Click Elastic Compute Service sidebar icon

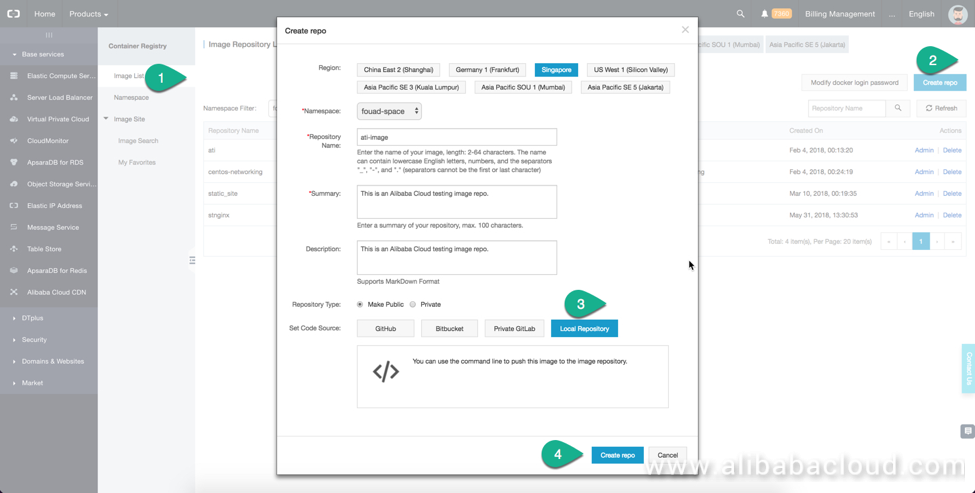(14, 76)
